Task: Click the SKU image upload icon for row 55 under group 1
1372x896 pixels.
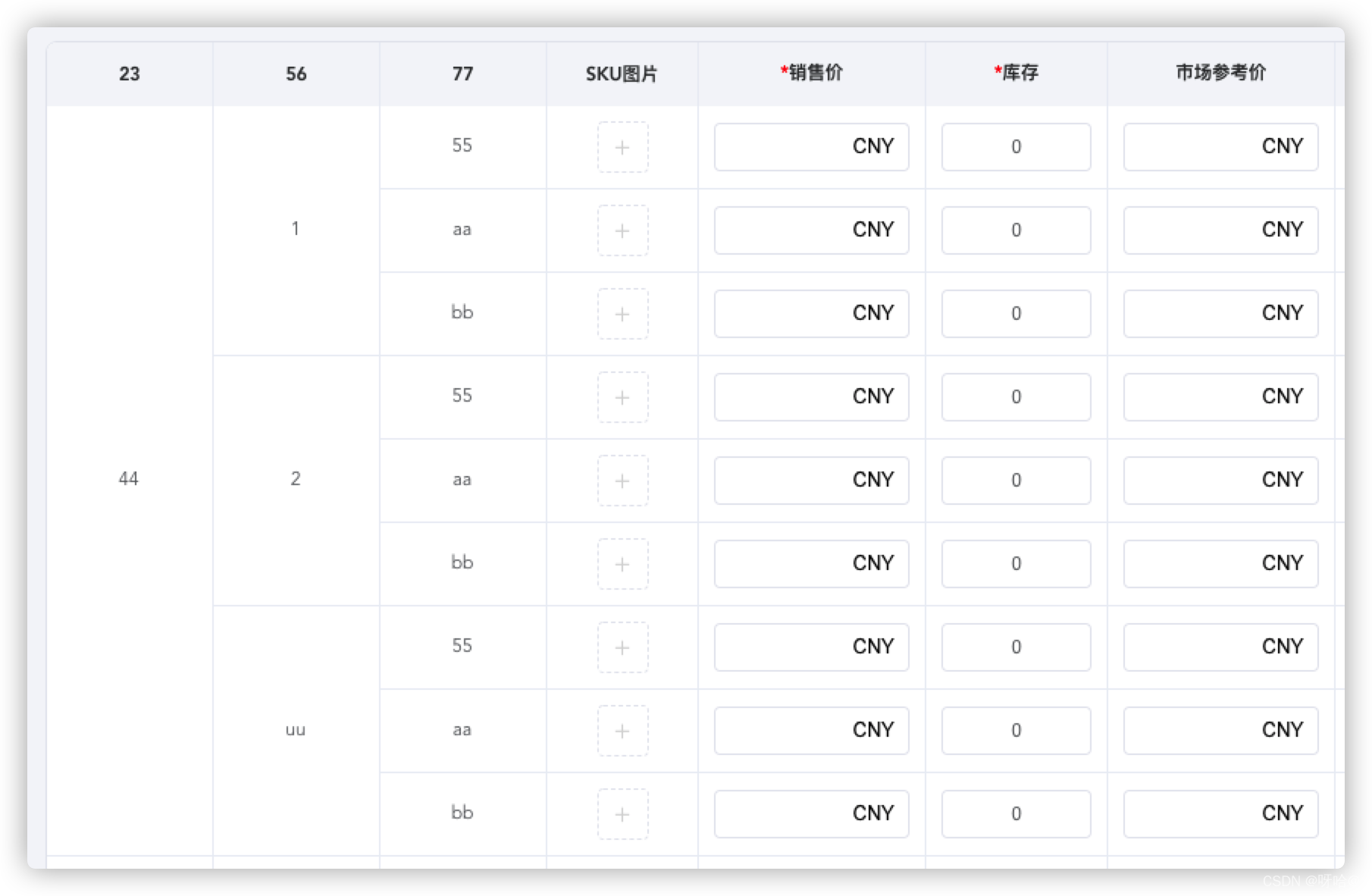Action: pos(622,146)
